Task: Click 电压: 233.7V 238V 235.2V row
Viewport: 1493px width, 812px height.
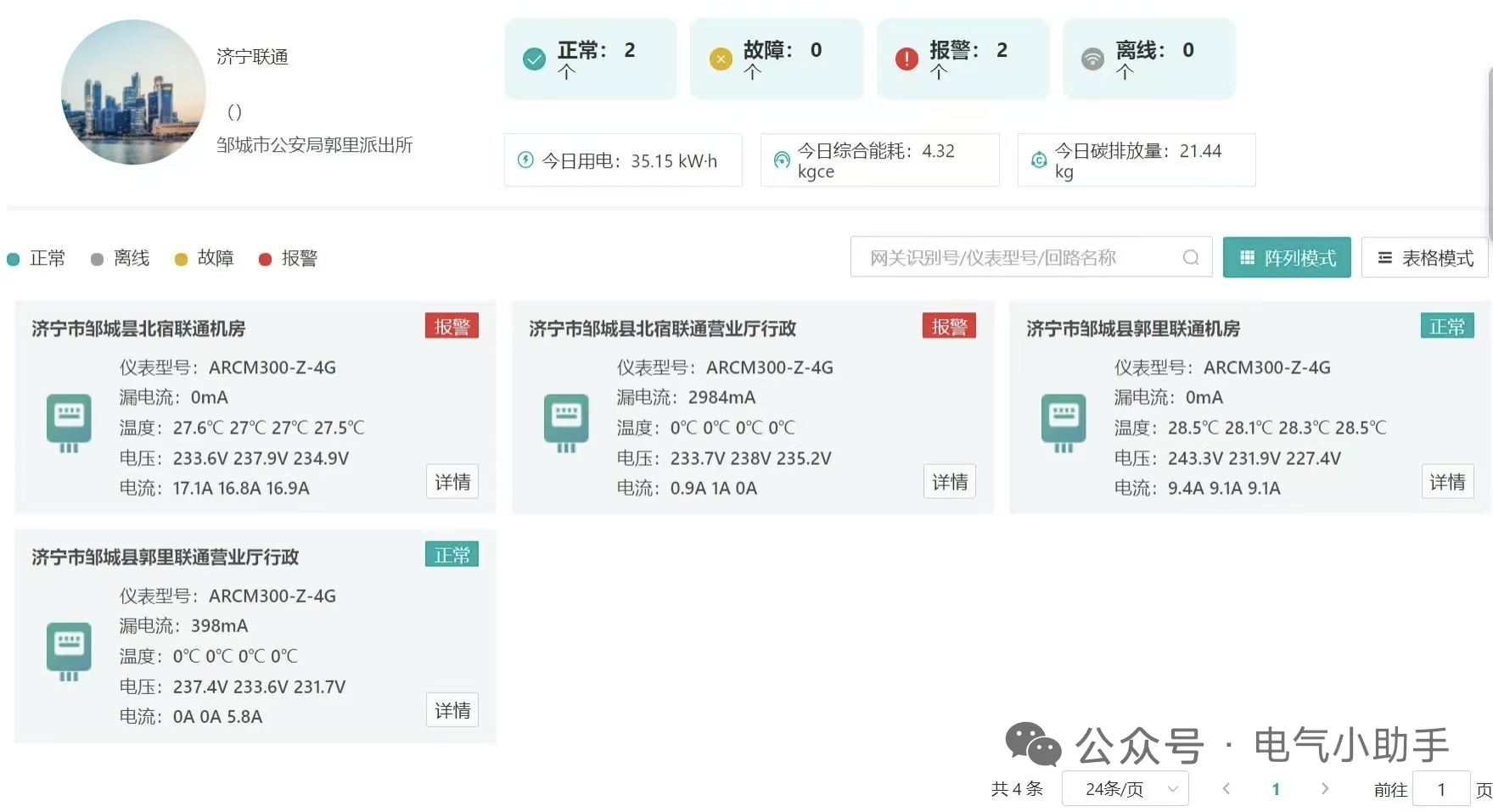Action: click(x=724, y=458)
